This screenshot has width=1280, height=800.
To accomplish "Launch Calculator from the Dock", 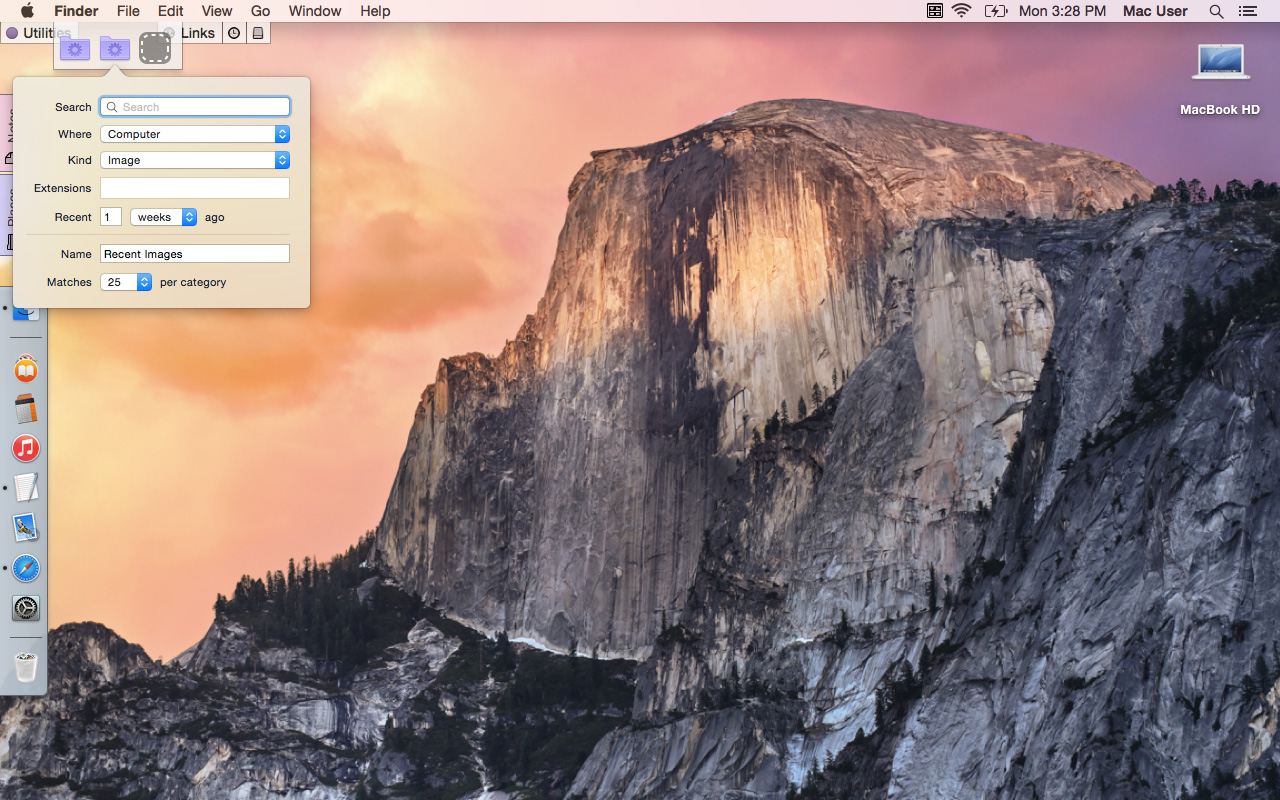I will click(x=26, y=409).
